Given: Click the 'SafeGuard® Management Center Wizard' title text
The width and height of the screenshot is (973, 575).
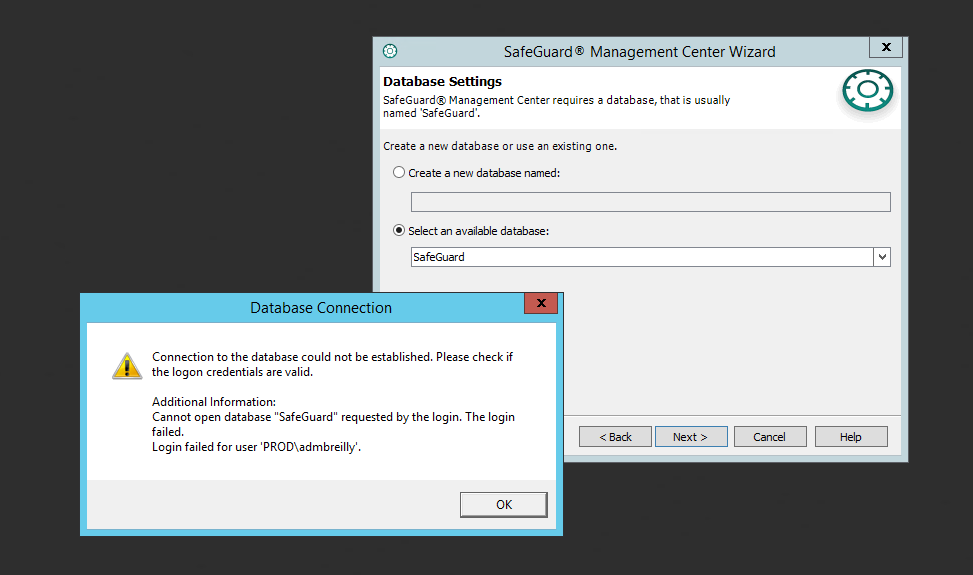Looking at the screenshot, I should tap(639, 51).
